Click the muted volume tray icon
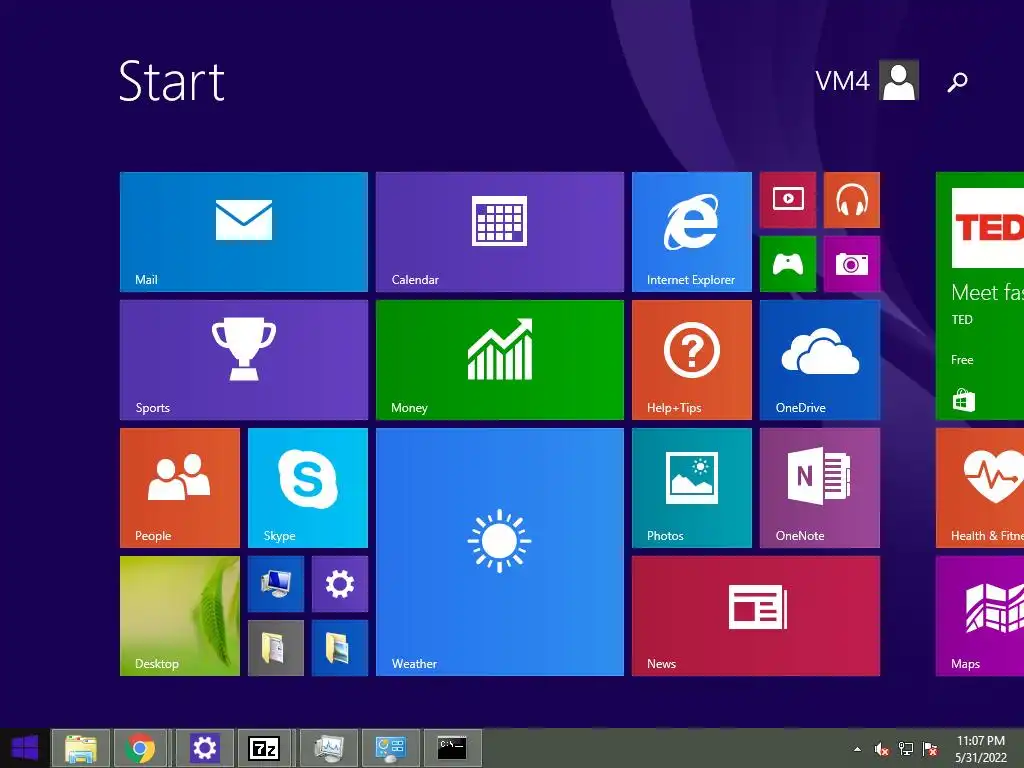 pos(882,749)
